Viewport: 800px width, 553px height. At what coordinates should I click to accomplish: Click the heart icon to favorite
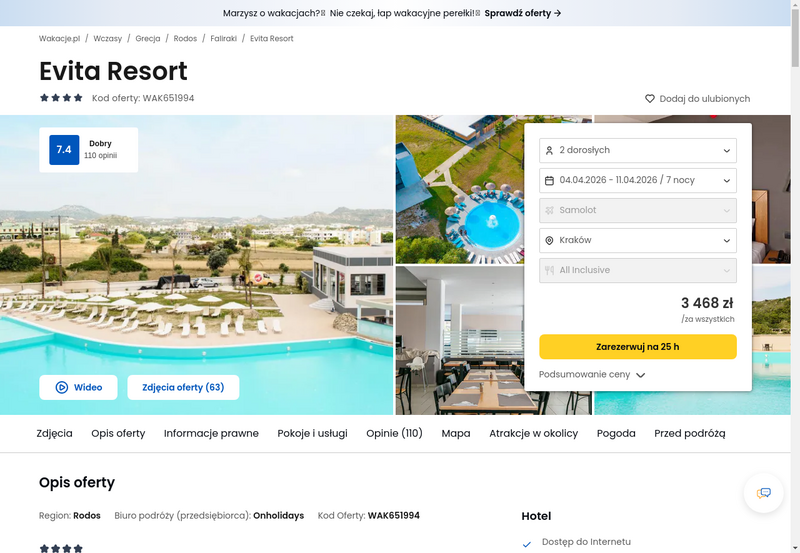click(649, 98)
